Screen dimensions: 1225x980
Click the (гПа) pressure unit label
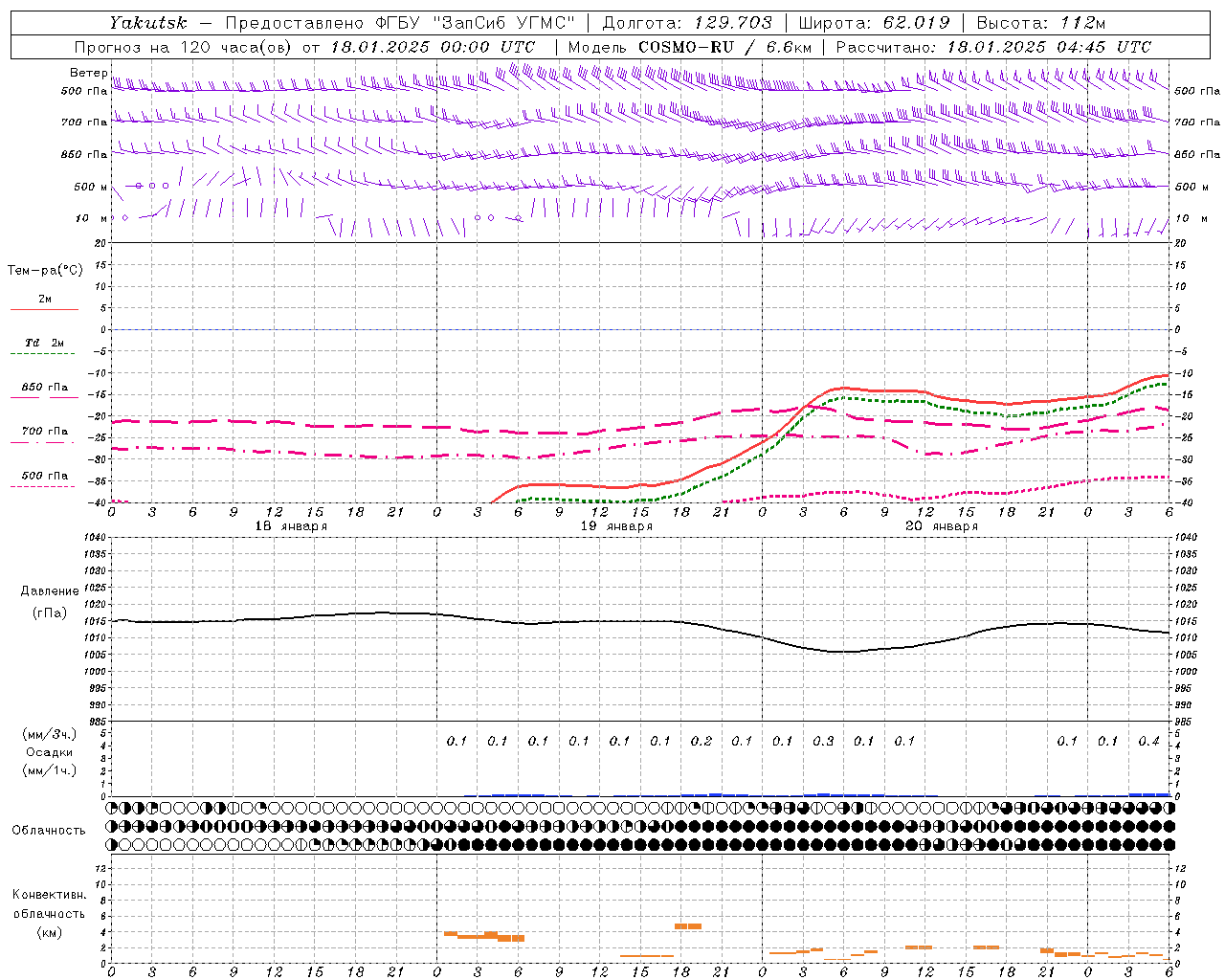pos(49,613)
